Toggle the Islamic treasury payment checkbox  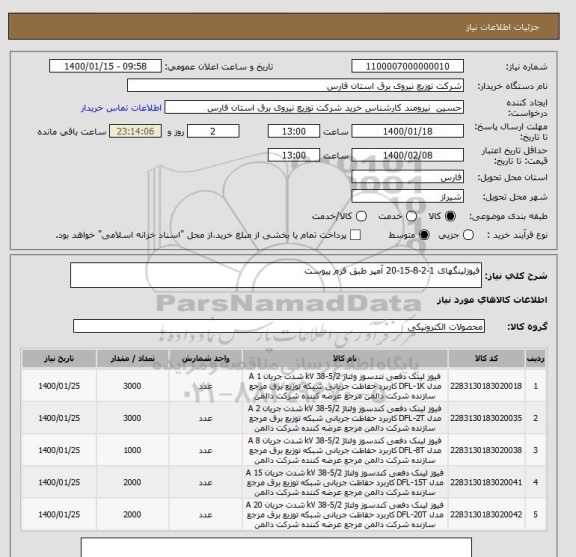tap(355, 235)
